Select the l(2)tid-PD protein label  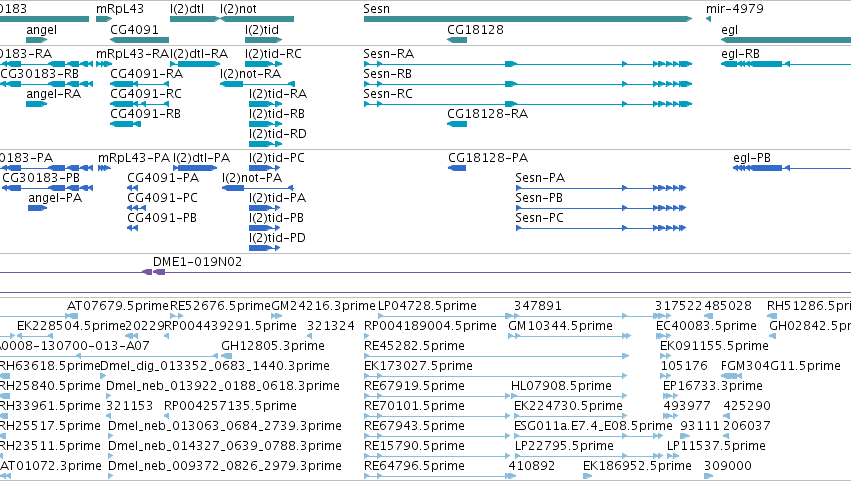tap(277, 238)
